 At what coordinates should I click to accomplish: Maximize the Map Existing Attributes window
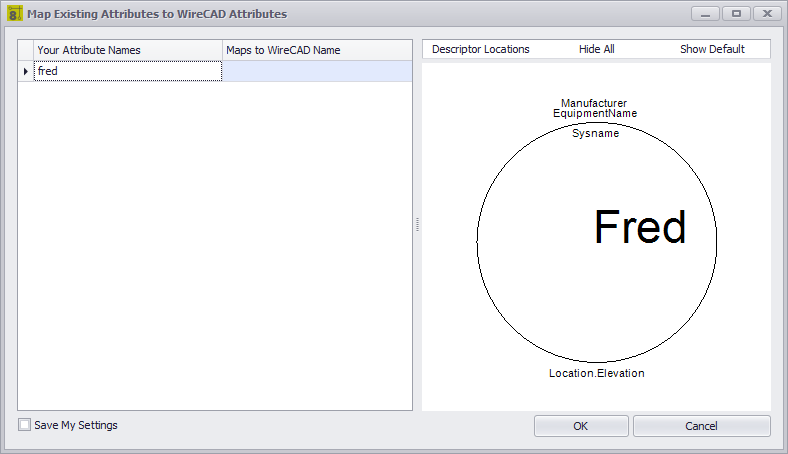[736, 14]
